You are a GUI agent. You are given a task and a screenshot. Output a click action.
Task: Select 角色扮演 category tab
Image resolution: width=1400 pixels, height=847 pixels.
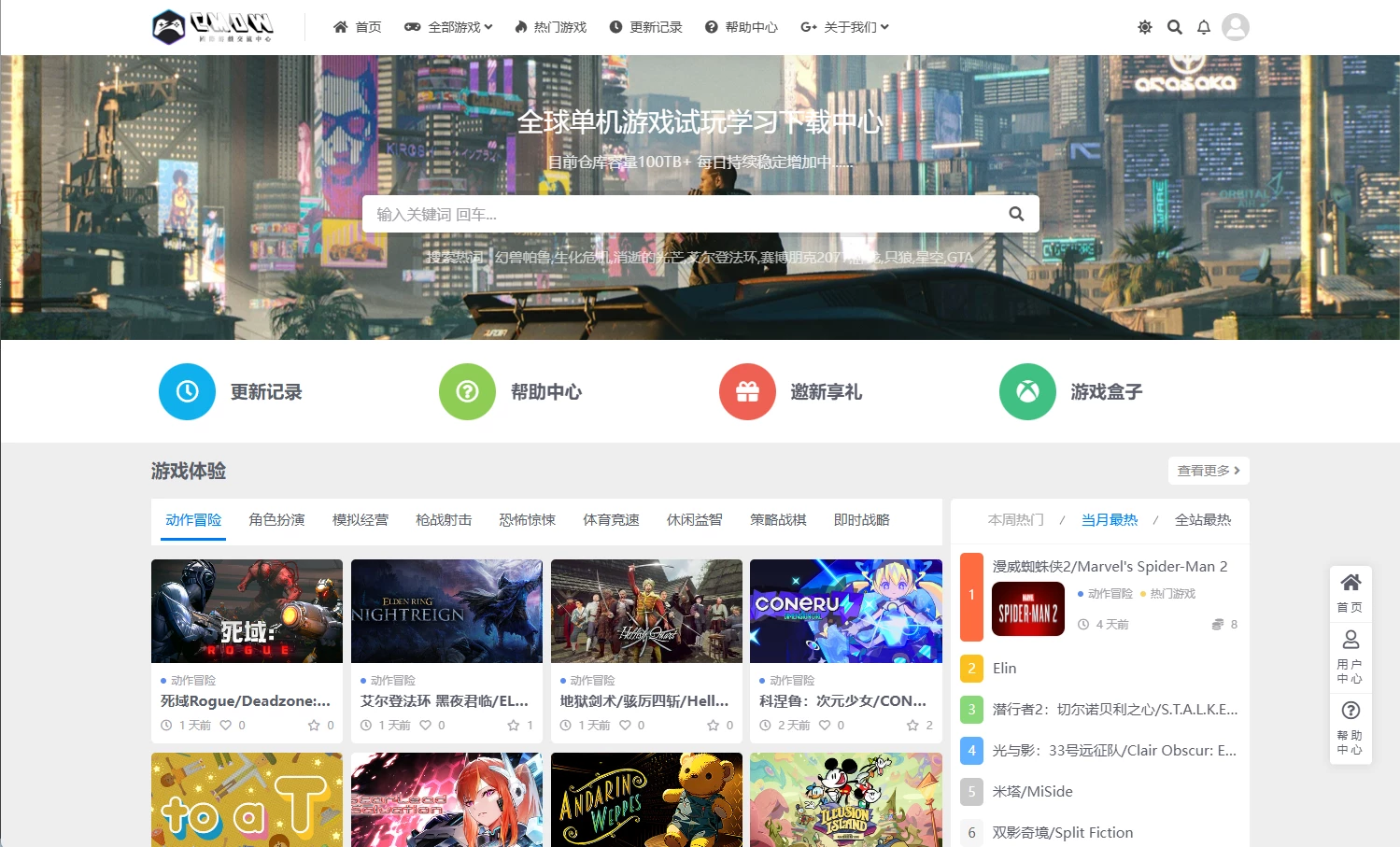click(x=276, y=519)
